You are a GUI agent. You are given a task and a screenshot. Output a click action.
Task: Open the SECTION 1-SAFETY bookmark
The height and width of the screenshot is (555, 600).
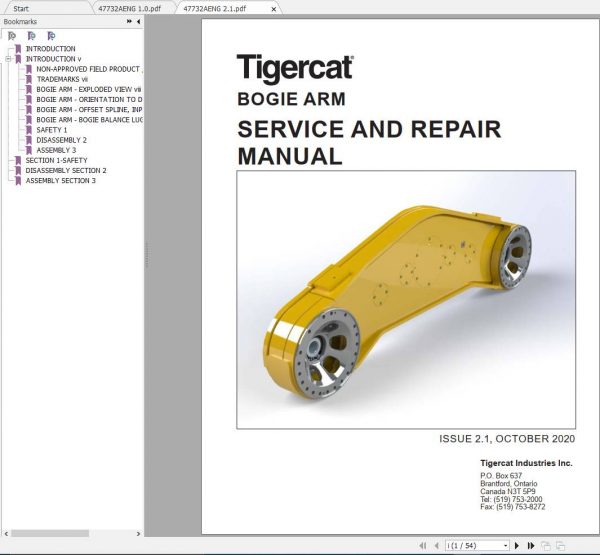pyautogui.click(x=57, y=160)
